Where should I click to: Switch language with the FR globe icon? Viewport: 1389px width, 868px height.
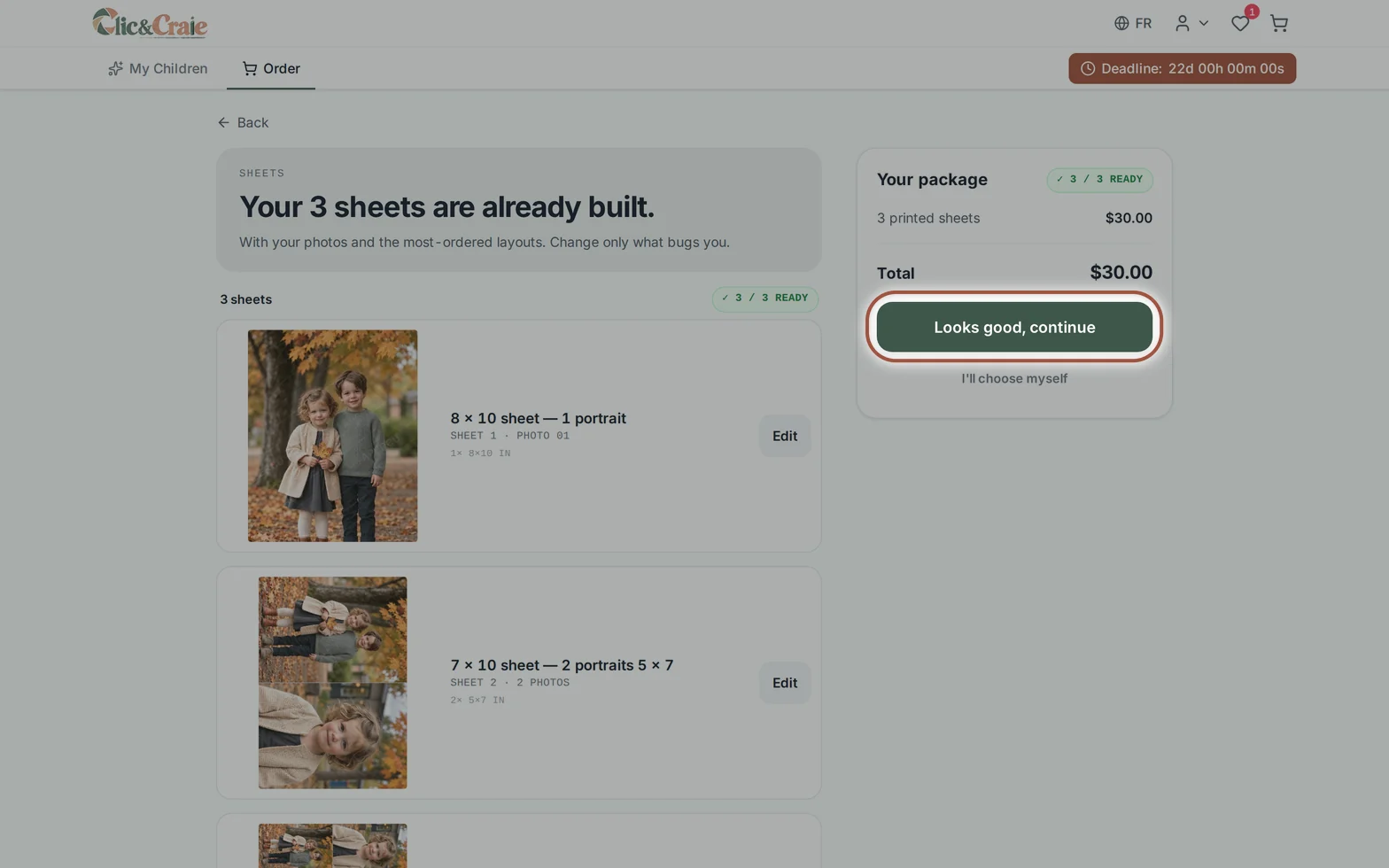click(1133, 23)
